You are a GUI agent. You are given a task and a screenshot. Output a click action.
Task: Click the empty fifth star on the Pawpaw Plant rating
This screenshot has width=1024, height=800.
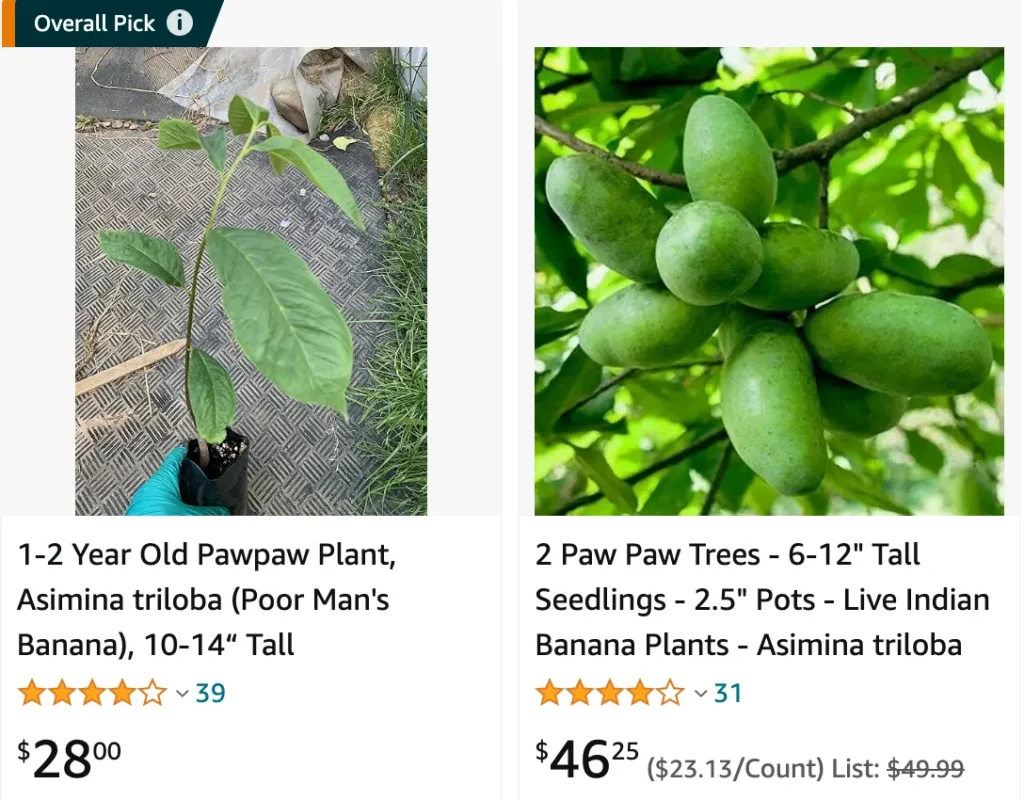[x=152, y=693]
